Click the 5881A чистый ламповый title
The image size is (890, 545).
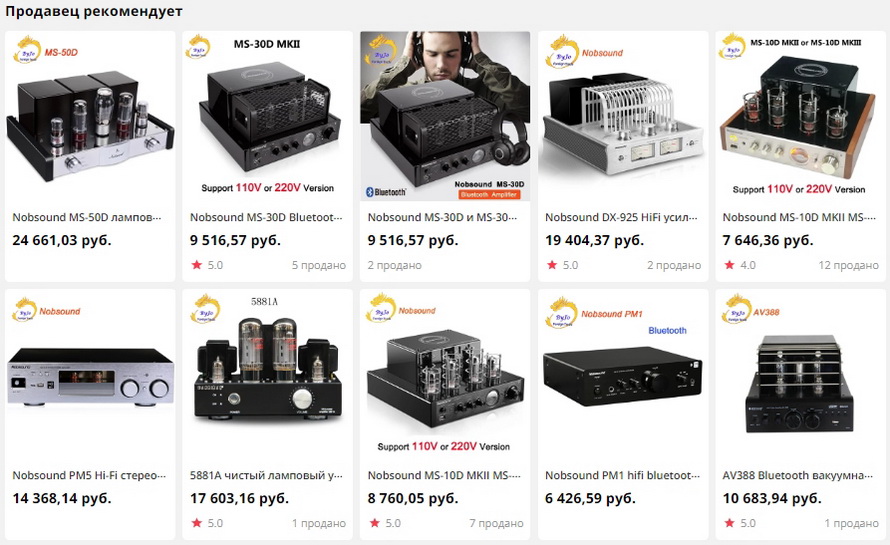266,476
